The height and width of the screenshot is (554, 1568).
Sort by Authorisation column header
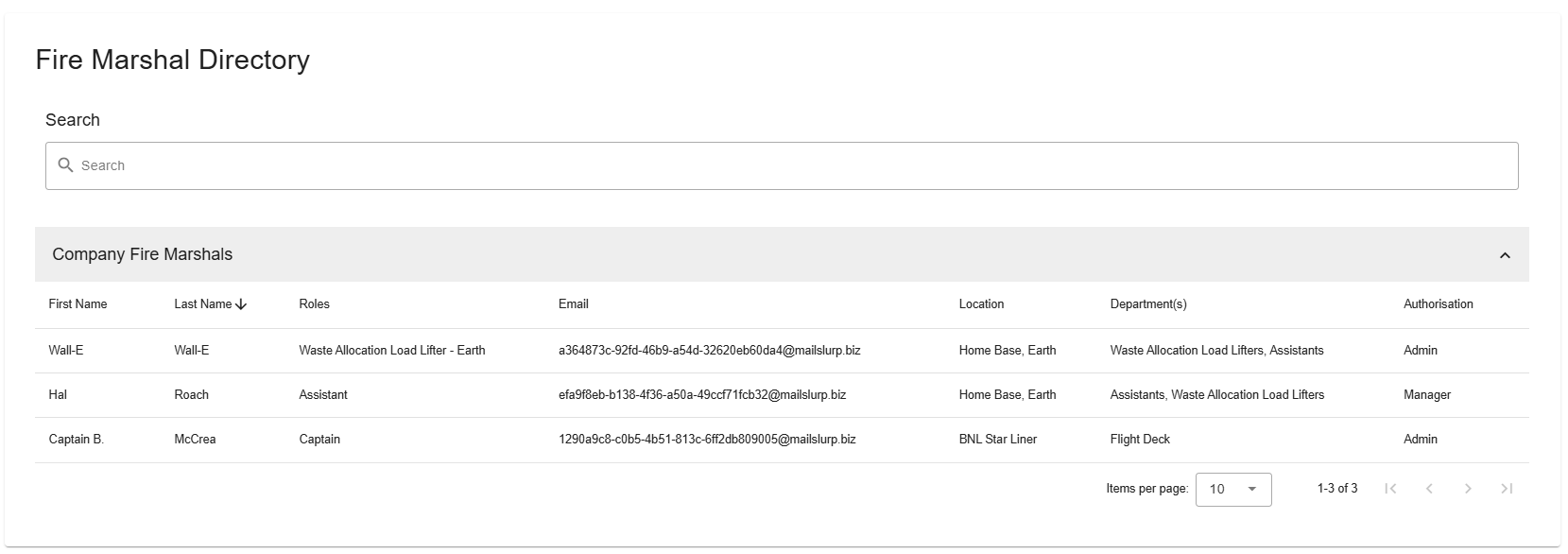1438,304
